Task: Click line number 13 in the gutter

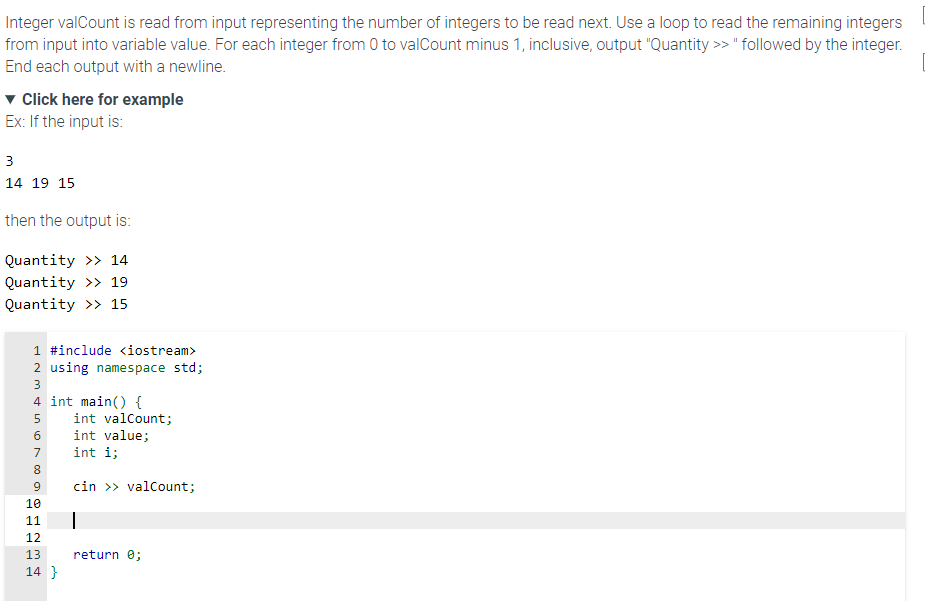Action: 33,554
